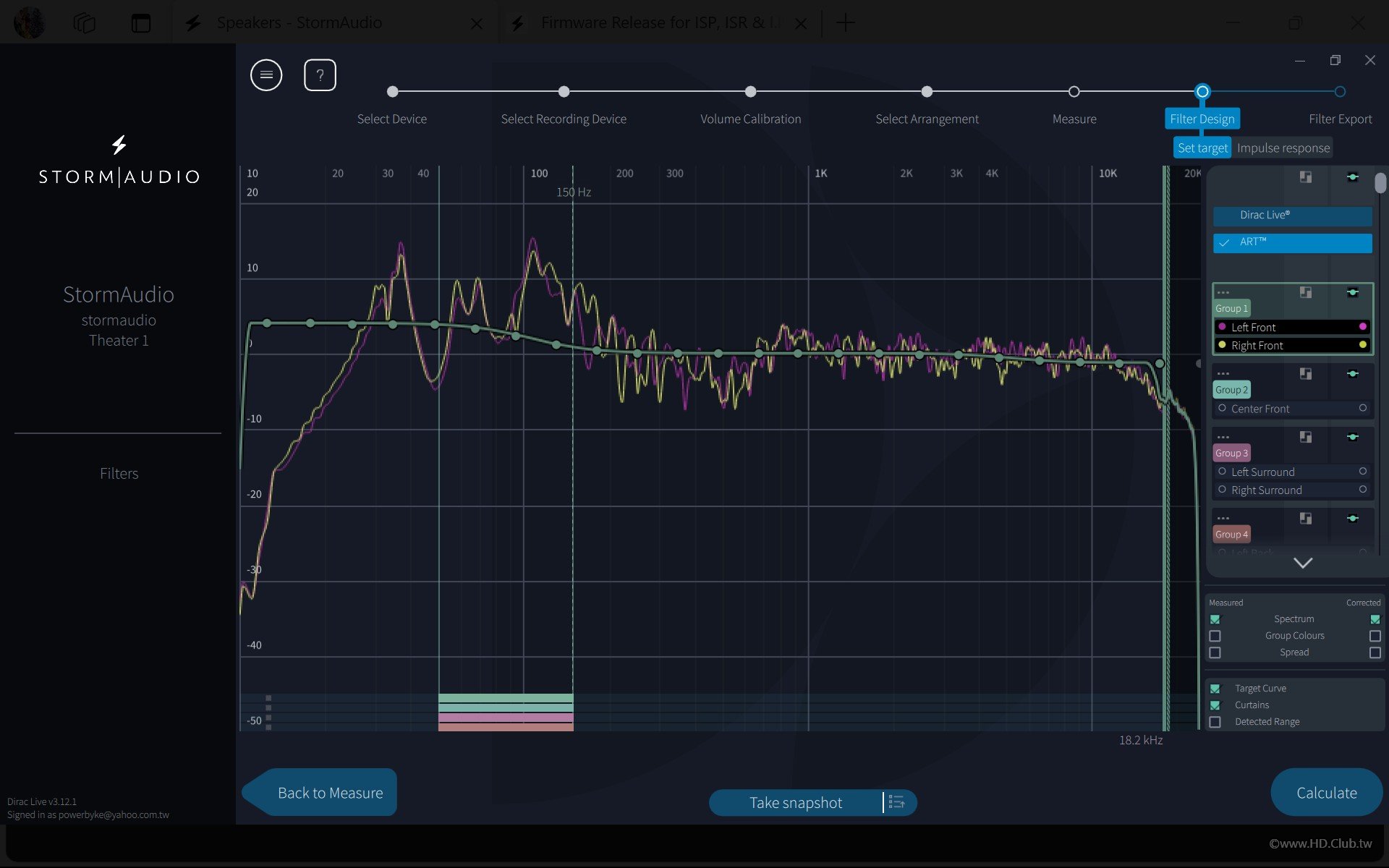Viewport: 1389px width, 868px height.
Task: Select Center Front speaker row
Action: [x=1292, y=409]
